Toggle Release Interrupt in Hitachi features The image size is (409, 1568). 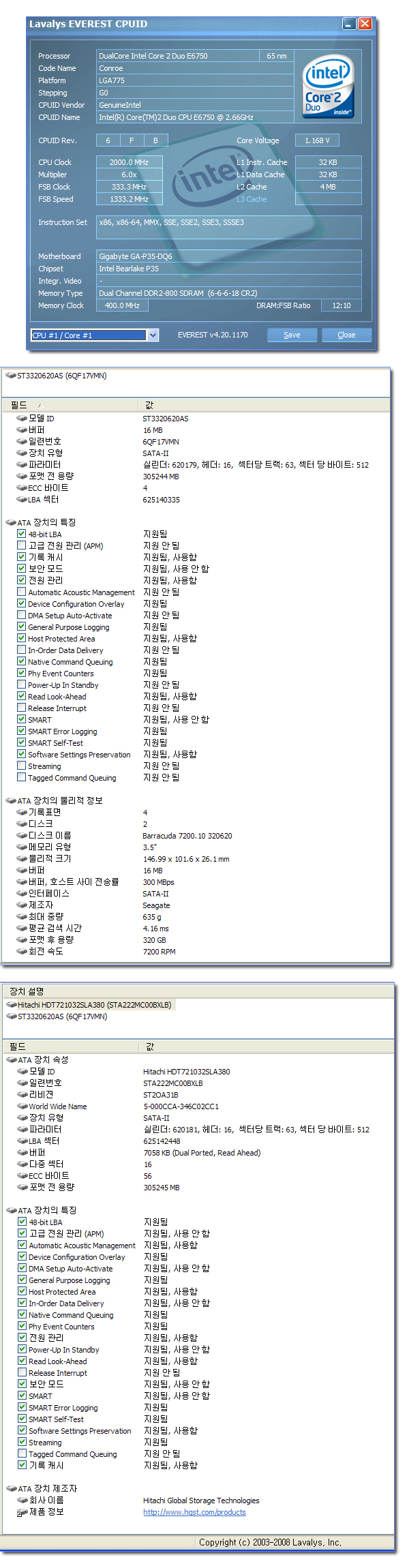click(x=22, y=1372)
